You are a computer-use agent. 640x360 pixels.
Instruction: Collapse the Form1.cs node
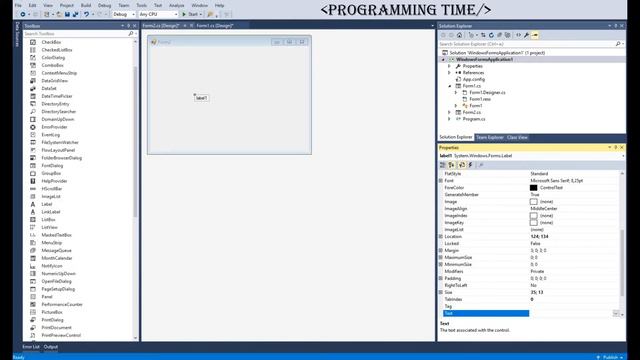coord(450,86)
